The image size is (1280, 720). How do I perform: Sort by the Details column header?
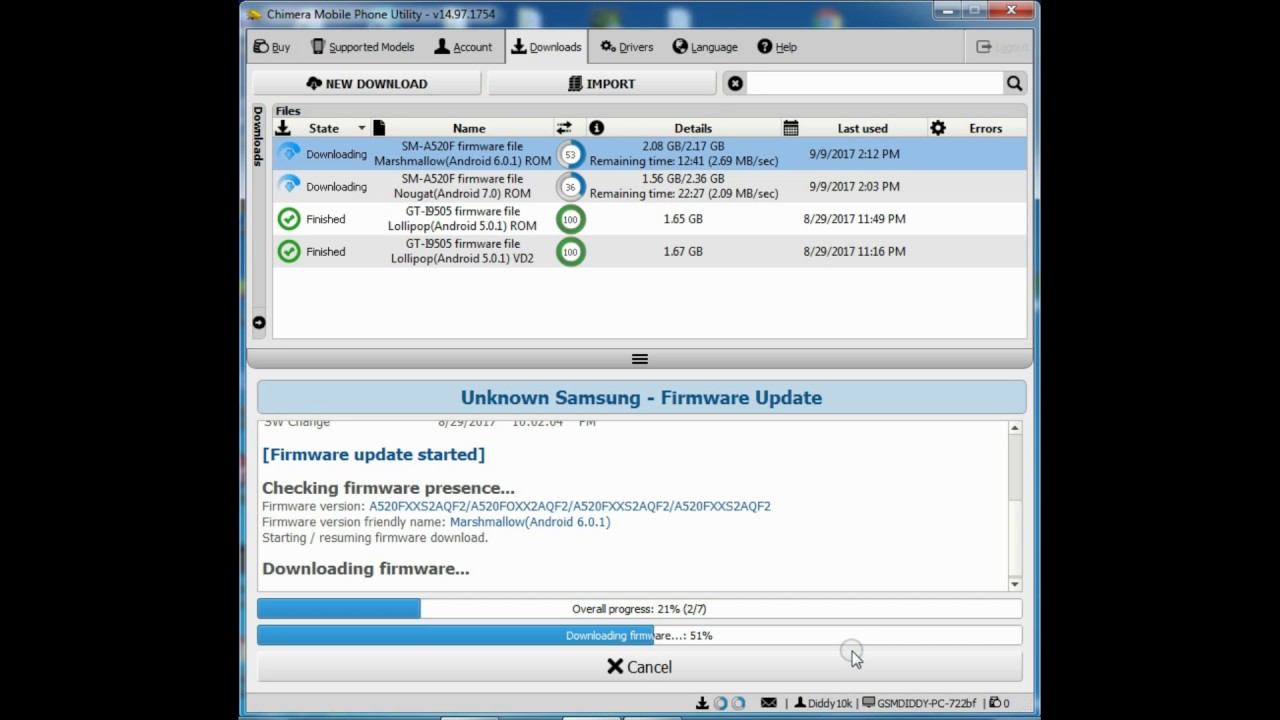(x=693, y=128)
